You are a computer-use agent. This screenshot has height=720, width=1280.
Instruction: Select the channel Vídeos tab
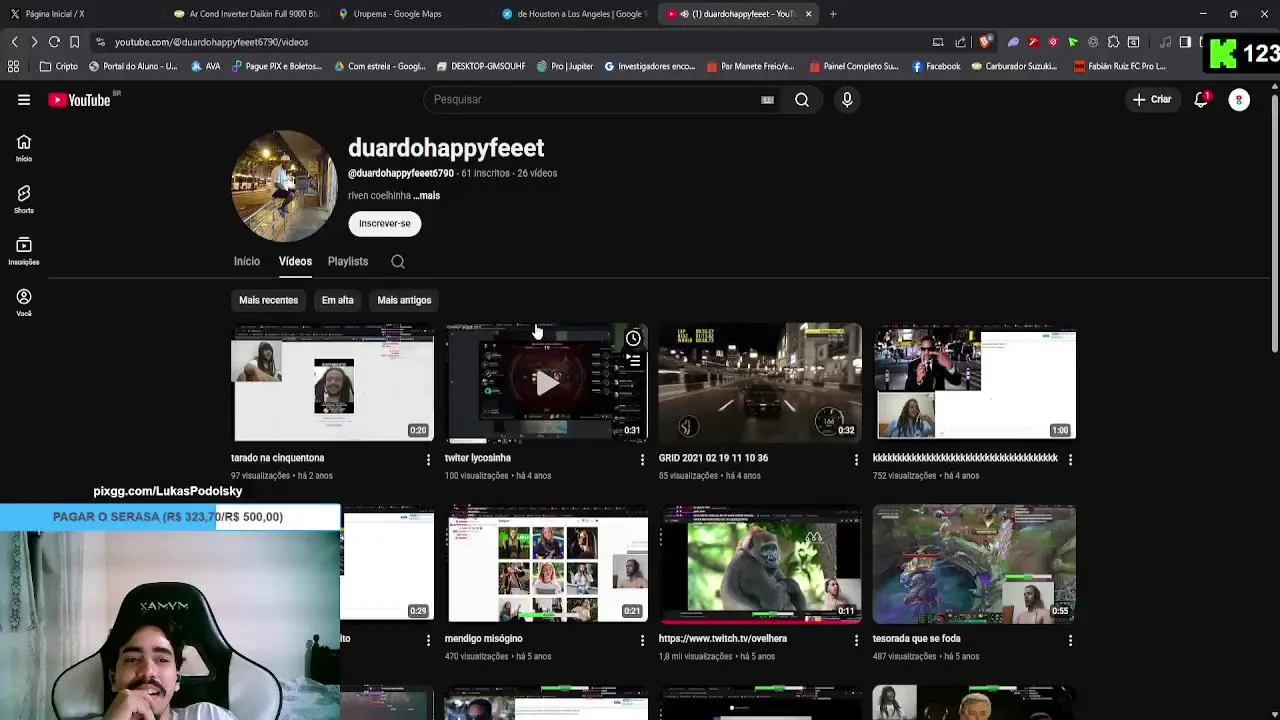click(295, 262)
